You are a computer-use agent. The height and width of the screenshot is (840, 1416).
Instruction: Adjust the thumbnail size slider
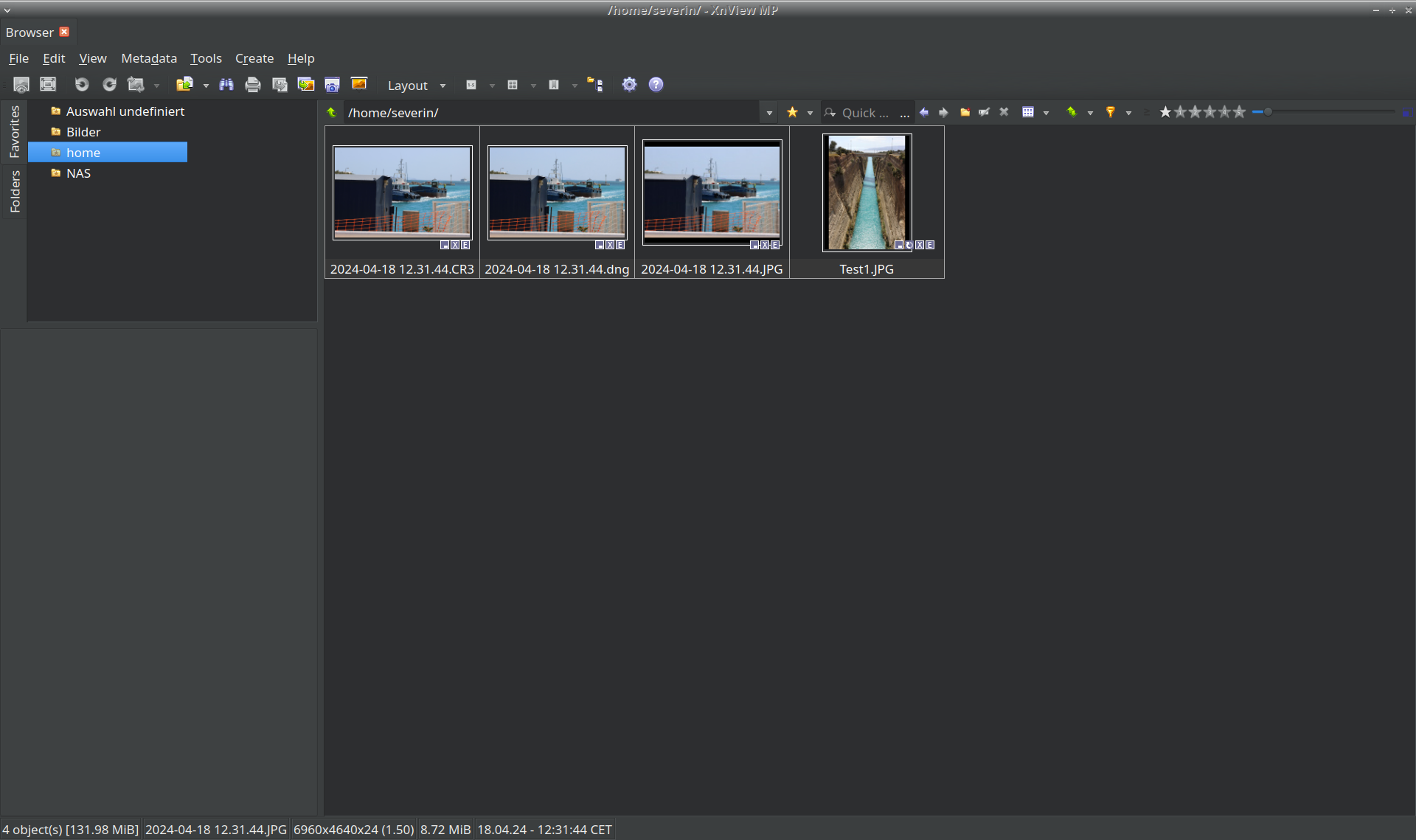1268,112
